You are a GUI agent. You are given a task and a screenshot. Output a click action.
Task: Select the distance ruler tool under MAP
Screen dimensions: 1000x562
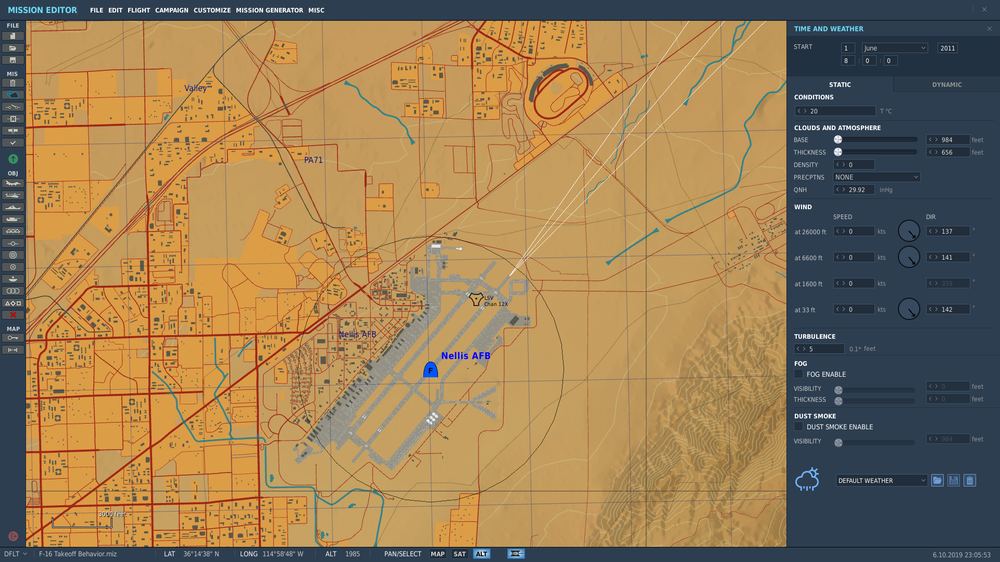click(12, 350)
